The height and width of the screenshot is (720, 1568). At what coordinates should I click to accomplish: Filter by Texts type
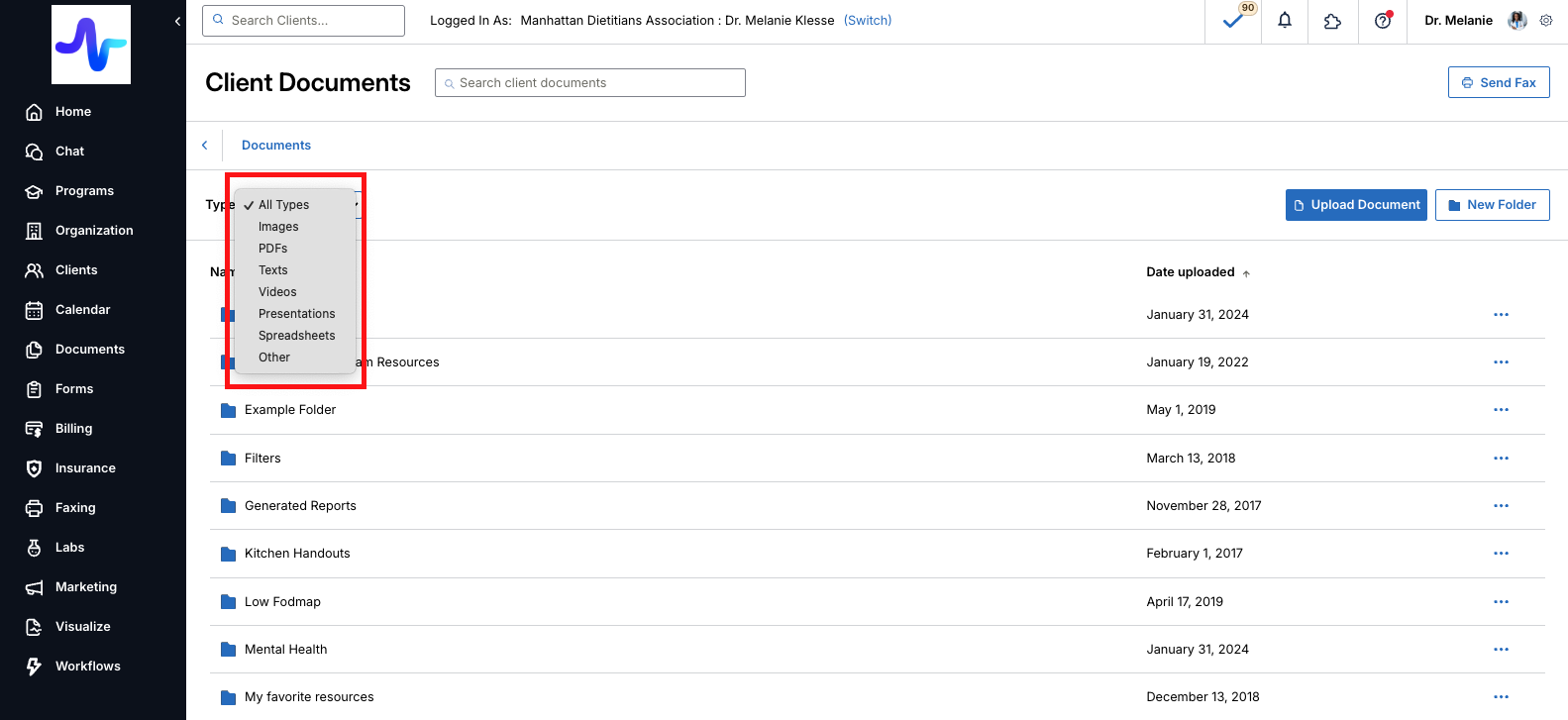tap(295, 270)
